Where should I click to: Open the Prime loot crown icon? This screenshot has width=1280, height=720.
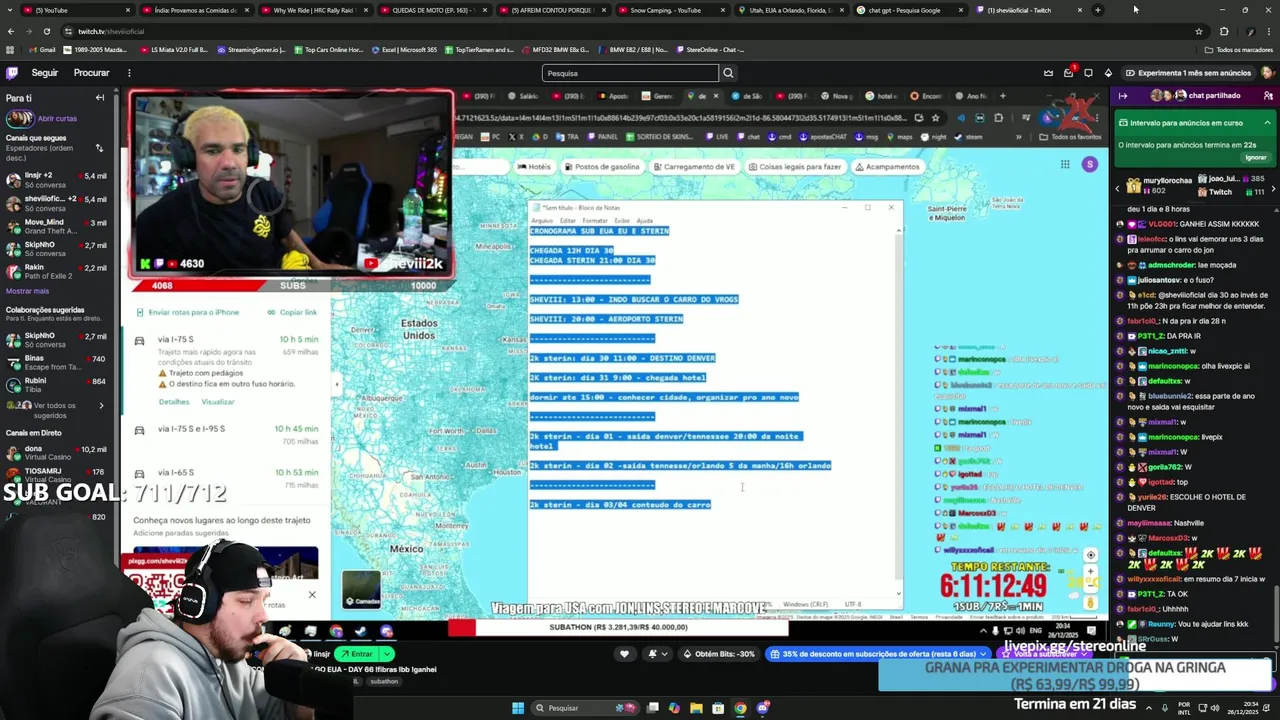[x=1048, y=73]
